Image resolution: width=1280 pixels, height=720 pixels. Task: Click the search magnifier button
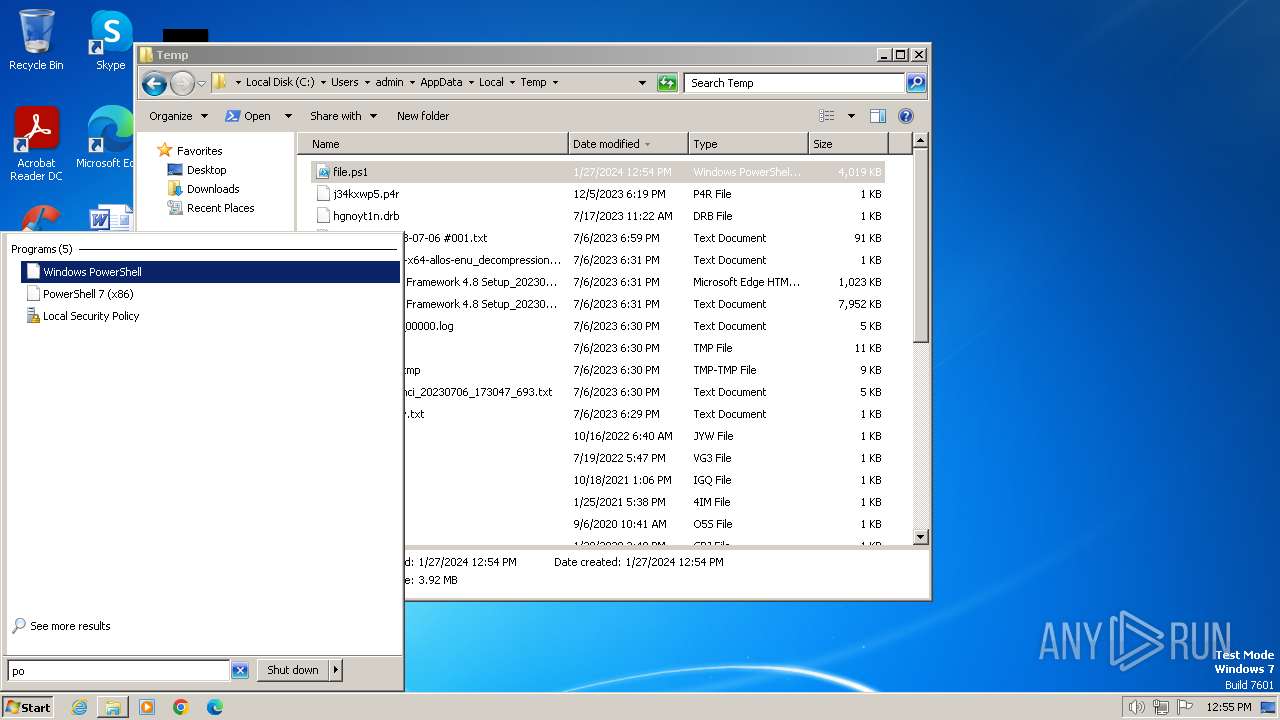pos(916,83)
